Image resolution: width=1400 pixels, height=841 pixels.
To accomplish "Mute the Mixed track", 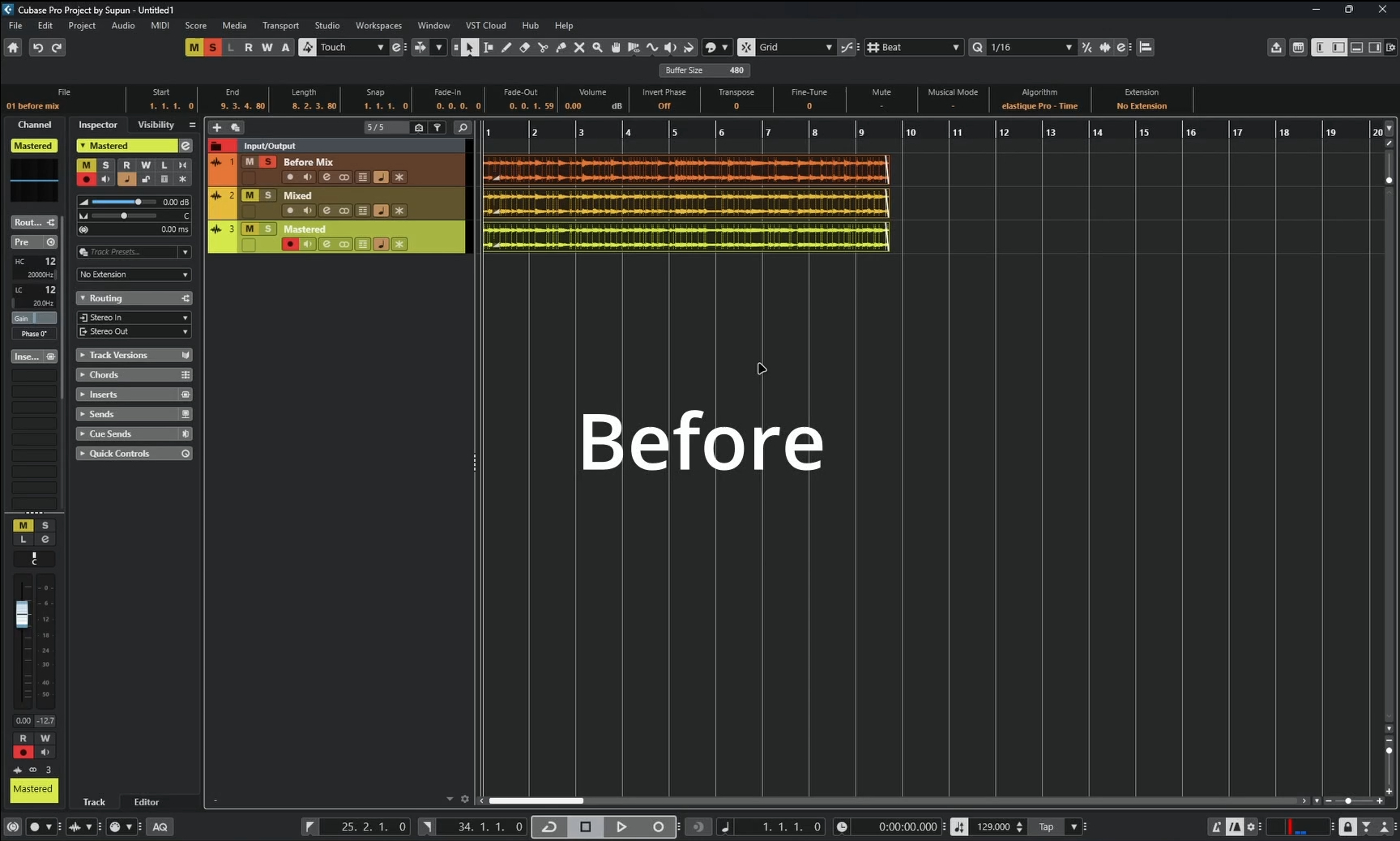I will click(250, 195).
